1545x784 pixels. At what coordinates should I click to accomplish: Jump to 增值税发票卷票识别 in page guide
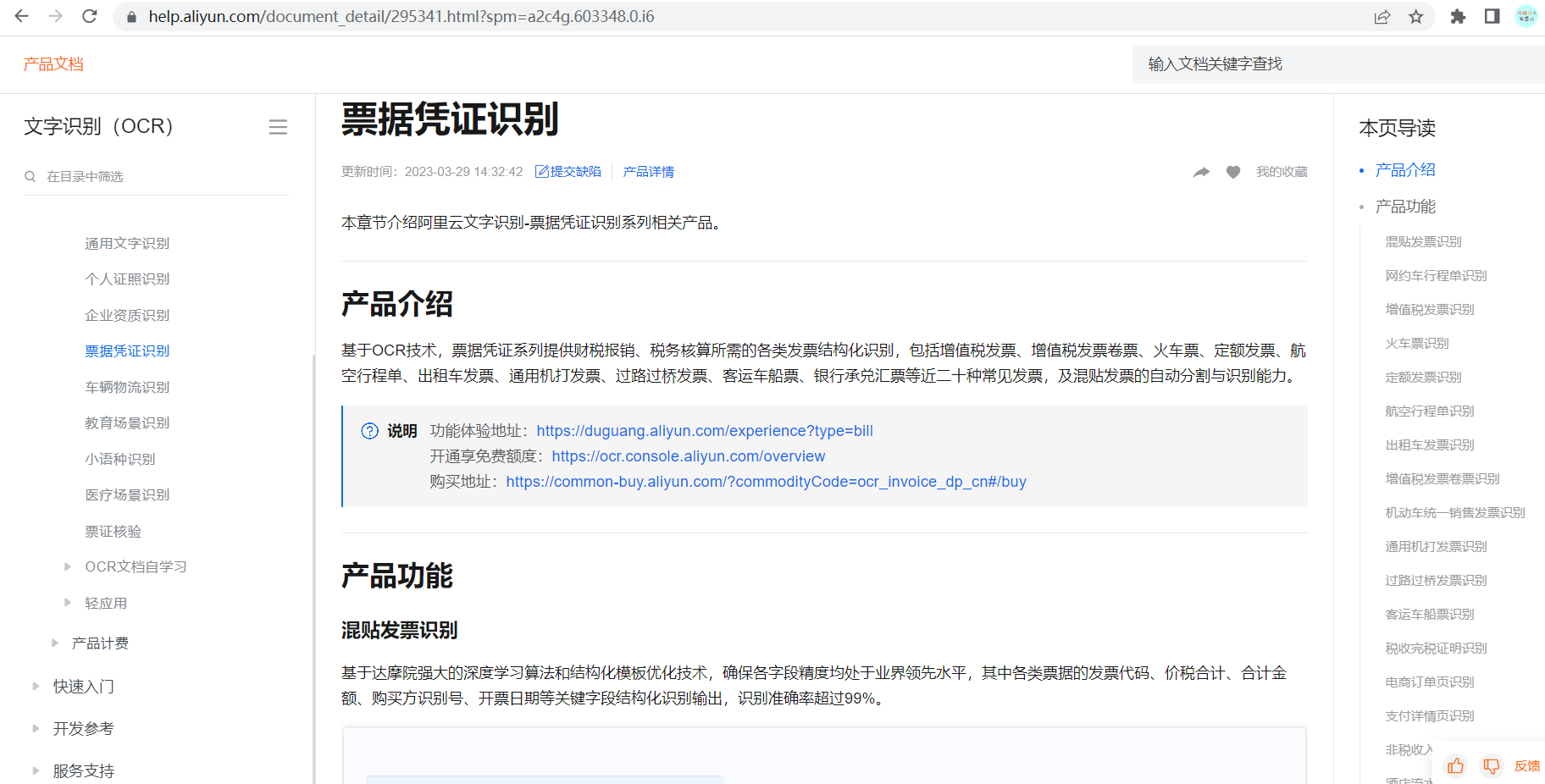click(x=1443, y=479)
